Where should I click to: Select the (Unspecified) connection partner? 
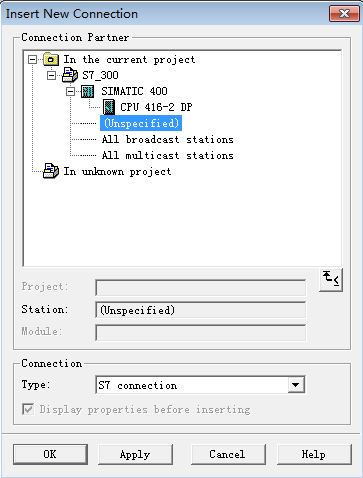pos(141,123)
